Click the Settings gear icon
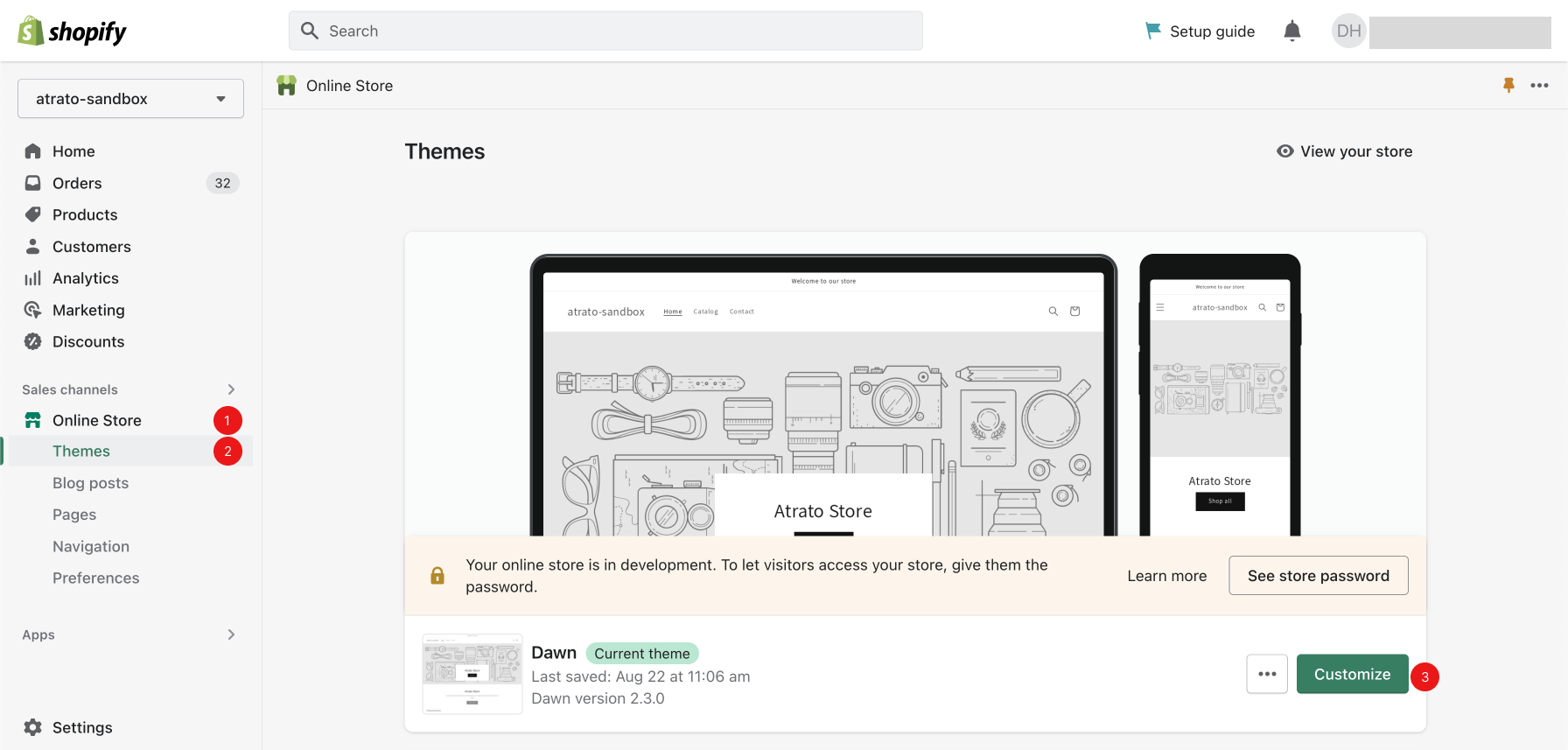The height and width of the screenshot is (750, 1568). pos(33,727)
